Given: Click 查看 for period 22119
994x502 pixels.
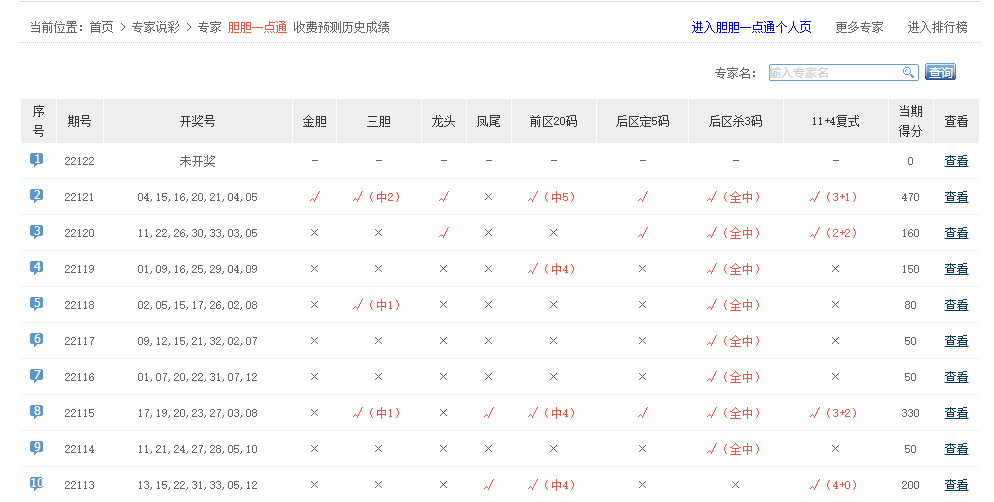Looking at the screenshot, I should pos(956,269).
